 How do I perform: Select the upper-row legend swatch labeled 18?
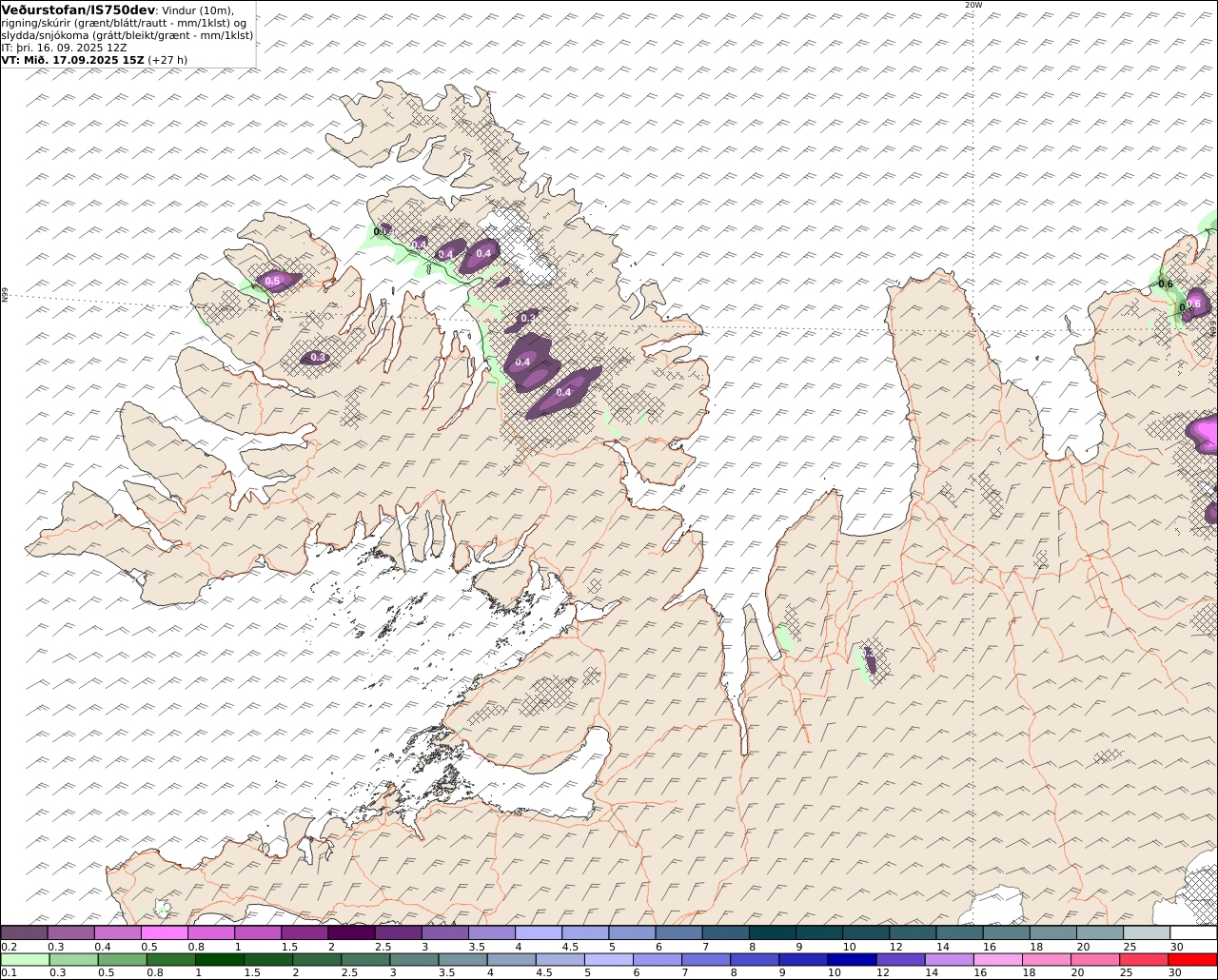pyautogui.click(x=1054, y=932)
